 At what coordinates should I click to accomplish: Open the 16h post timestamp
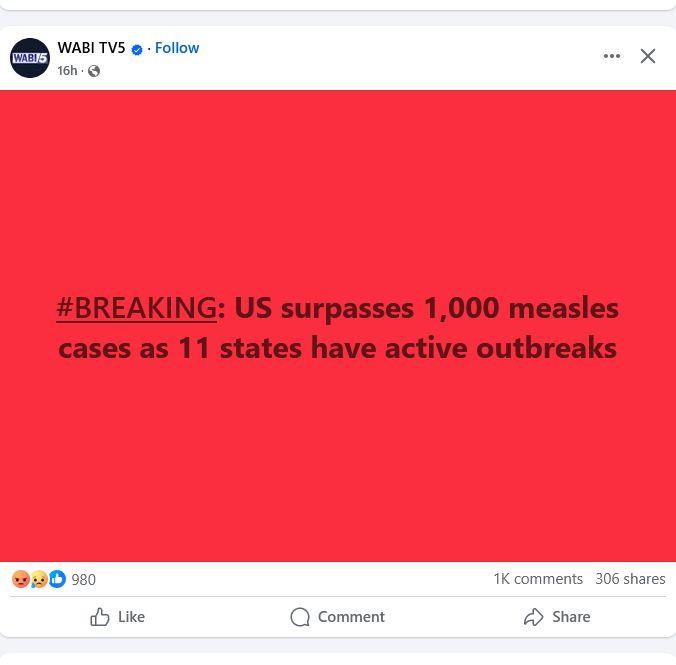tap(67, 71)
